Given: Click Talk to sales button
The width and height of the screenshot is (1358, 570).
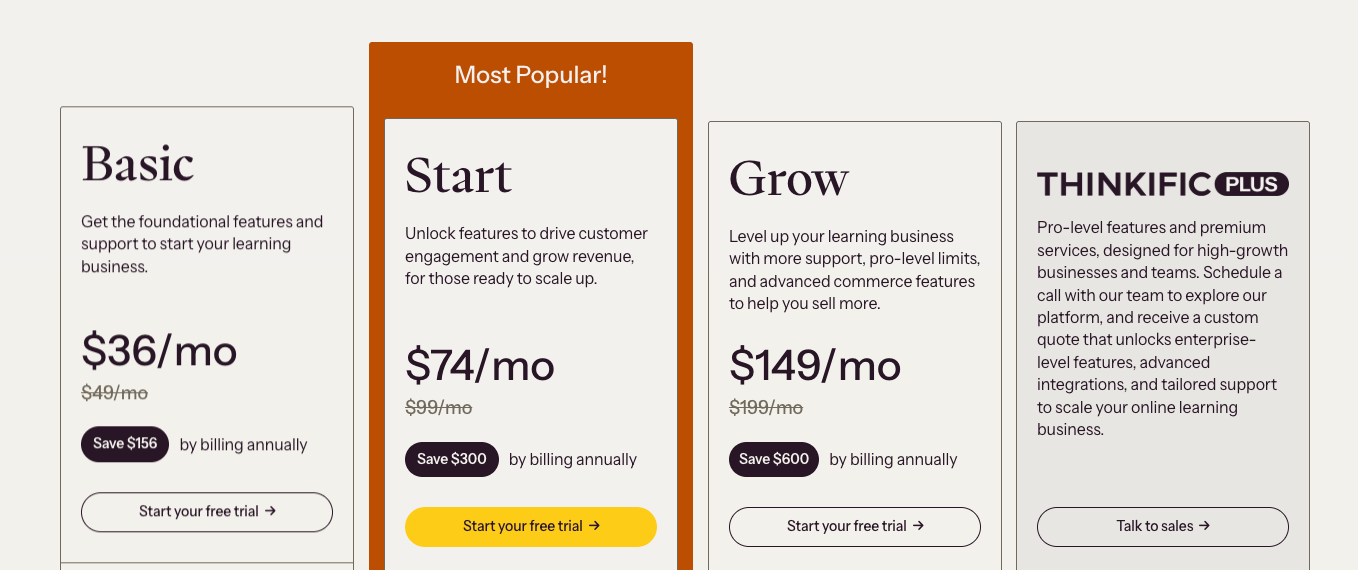Looking at the screenshot, I should 1162,527.
